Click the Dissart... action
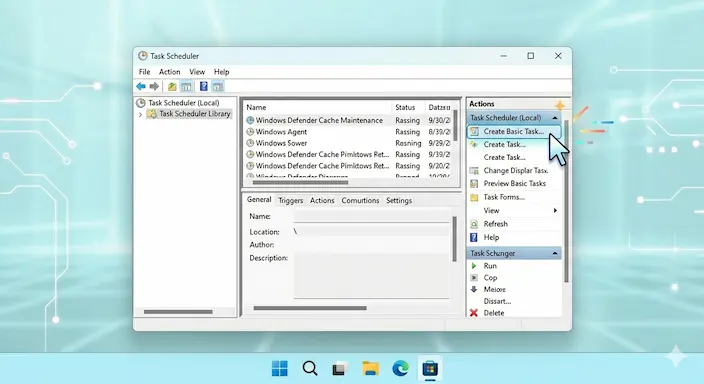The width and height of the screenshot is (704, 384). 497,301
